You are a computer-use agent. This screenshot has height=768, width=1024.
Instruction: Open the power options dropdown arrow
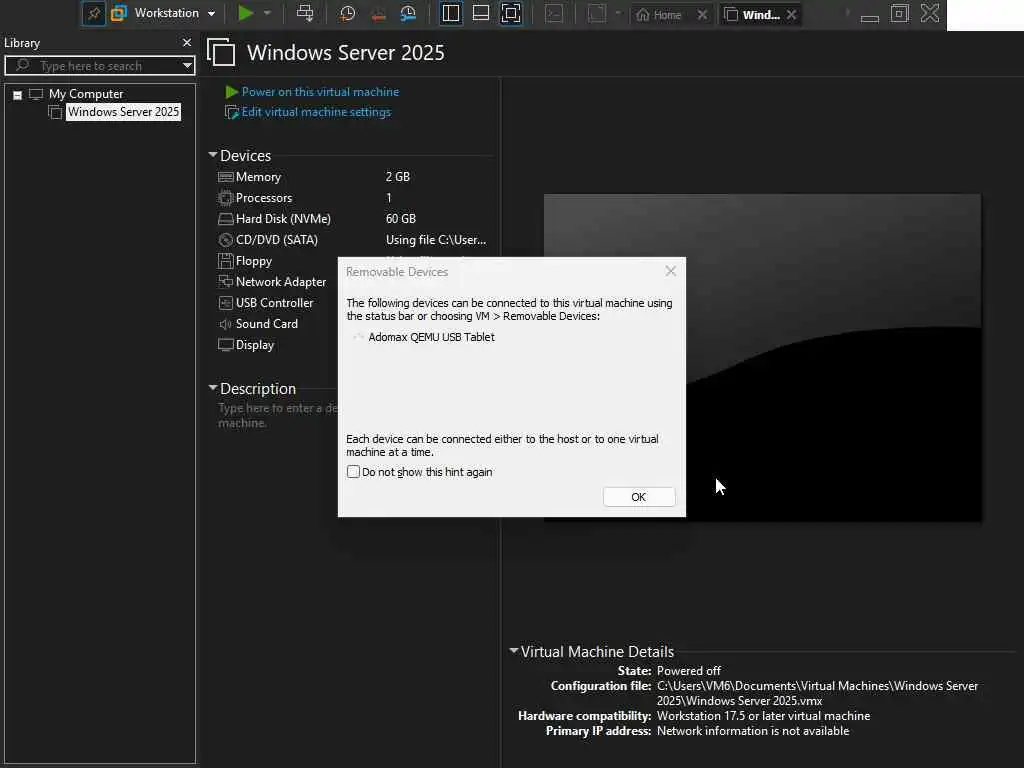(267, 13)
